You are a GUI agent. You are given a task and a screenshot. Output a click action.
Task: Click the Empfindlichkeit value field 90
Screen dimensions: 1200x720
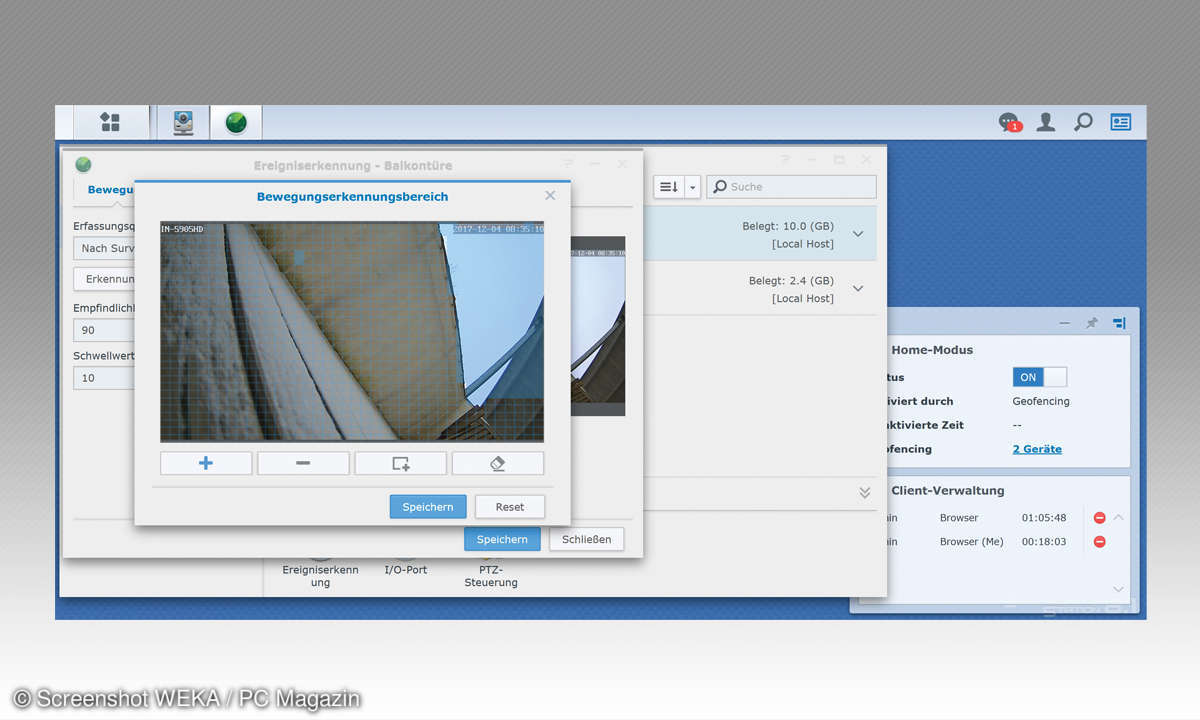[x=104, y=330]
